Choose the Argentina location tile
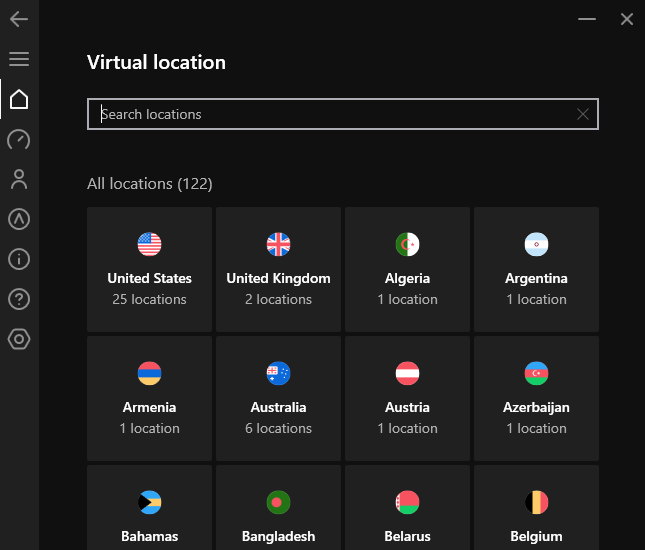 (536, 269)
